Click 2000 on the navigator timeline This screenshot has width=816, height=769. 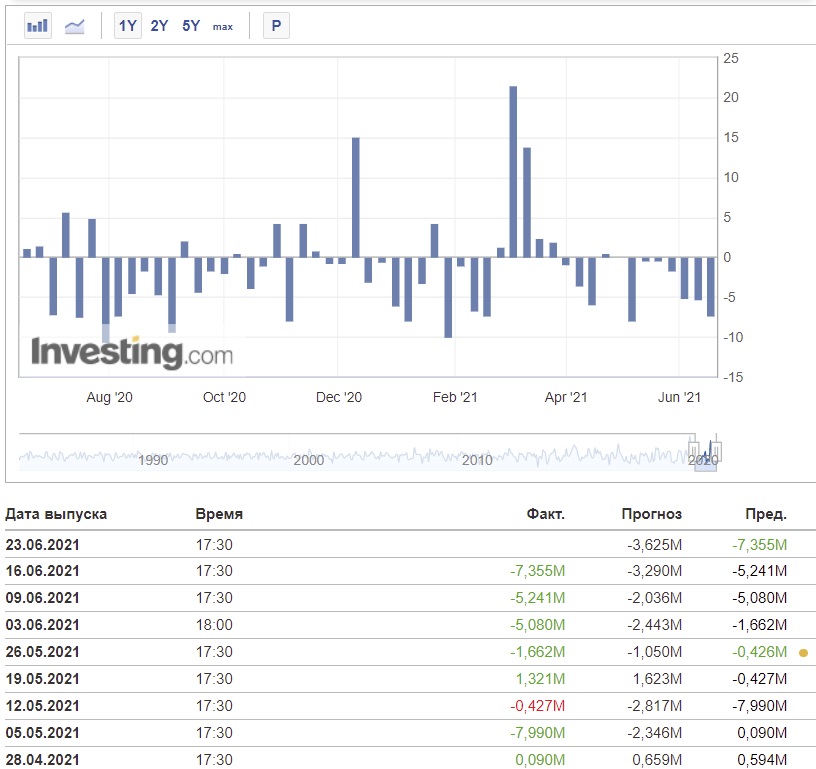(x=309, y=460)
